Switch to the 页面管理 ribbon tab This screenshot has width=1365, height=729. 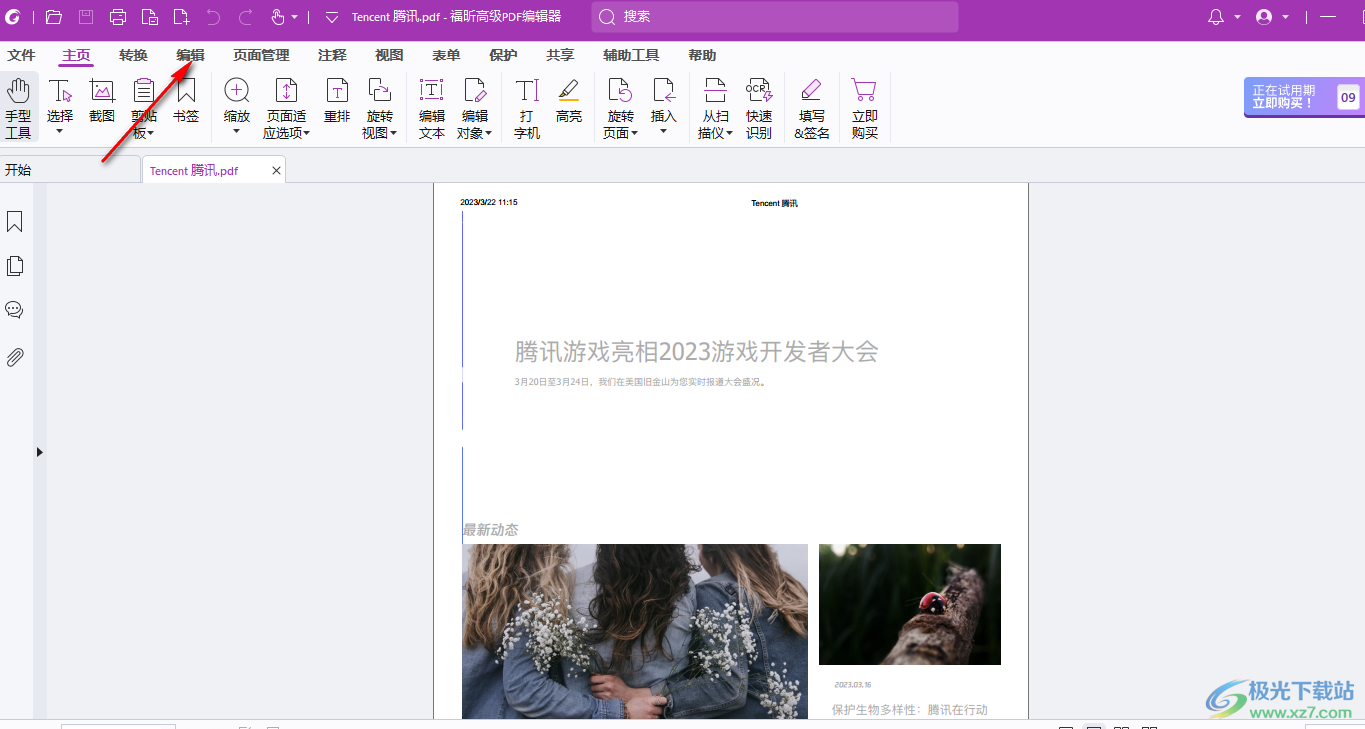[x=261, y=56]
